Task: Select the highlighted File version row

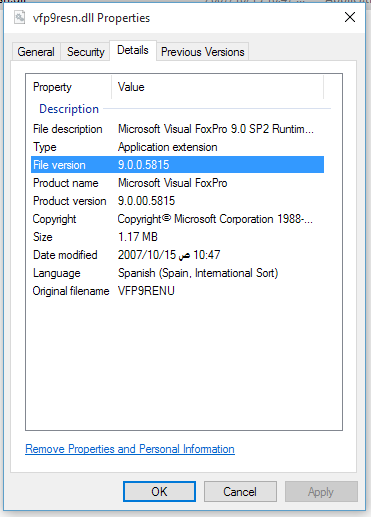Action: pyautogui.click(x=177, y=165)
